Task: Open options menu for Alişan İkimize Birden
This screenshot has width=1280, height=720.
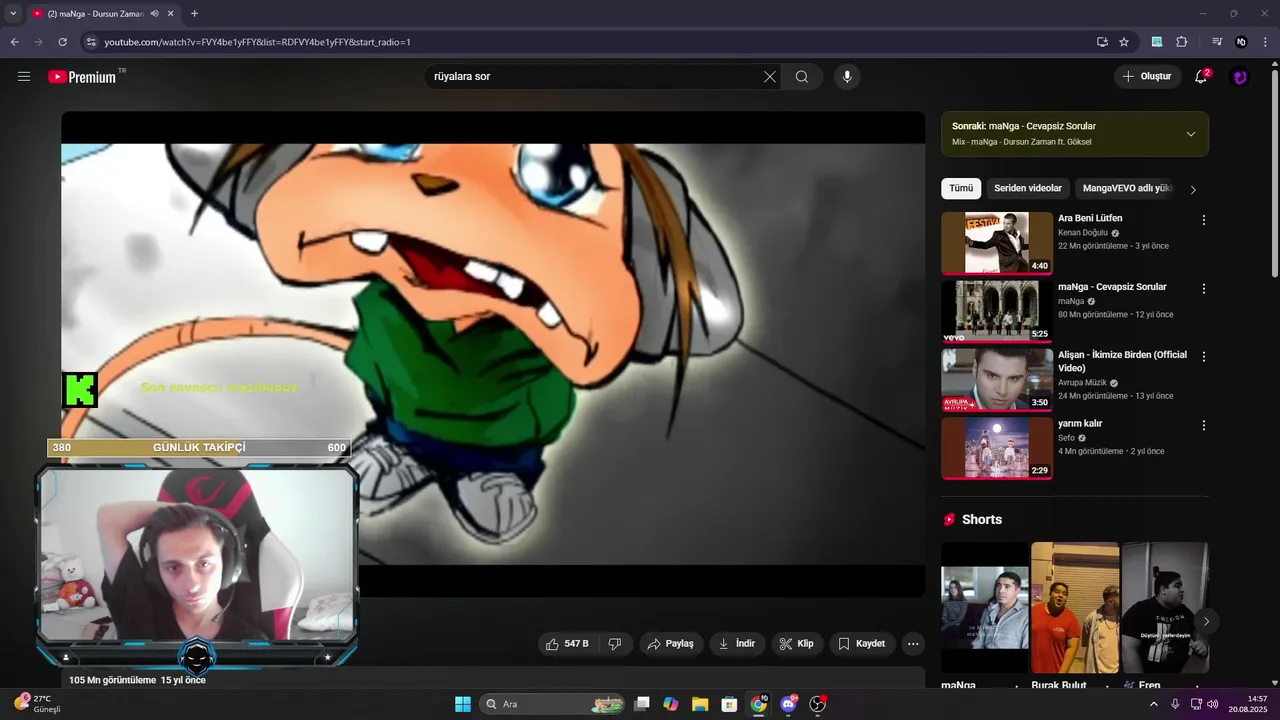Action: coord(1204,357)
